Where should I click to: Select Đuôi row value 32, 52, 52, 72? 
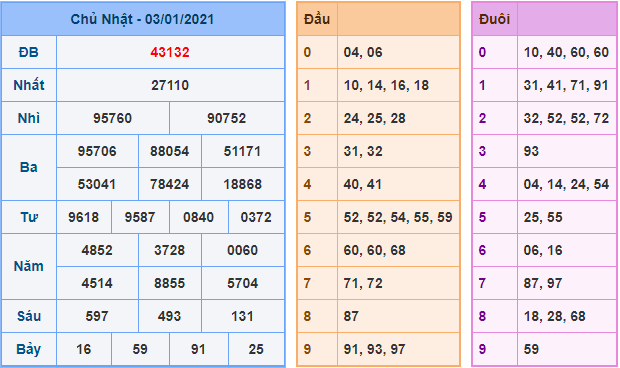click(566, 118)
